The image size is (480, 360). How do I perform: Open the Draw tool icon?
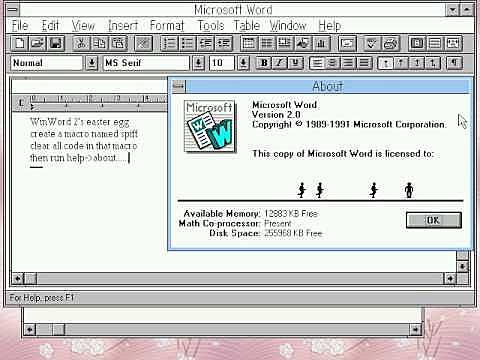pyautogui.click(x=303, y=43)
